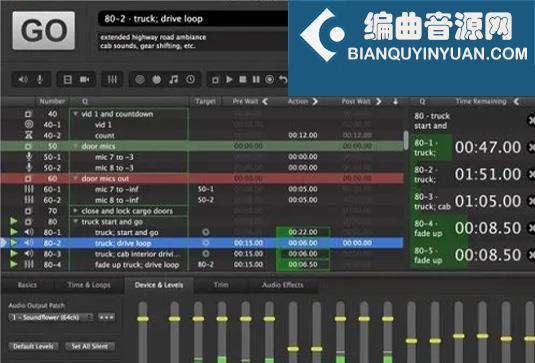
Task: Click the speaker icon on cue 80-1
Action: point(29,232)
